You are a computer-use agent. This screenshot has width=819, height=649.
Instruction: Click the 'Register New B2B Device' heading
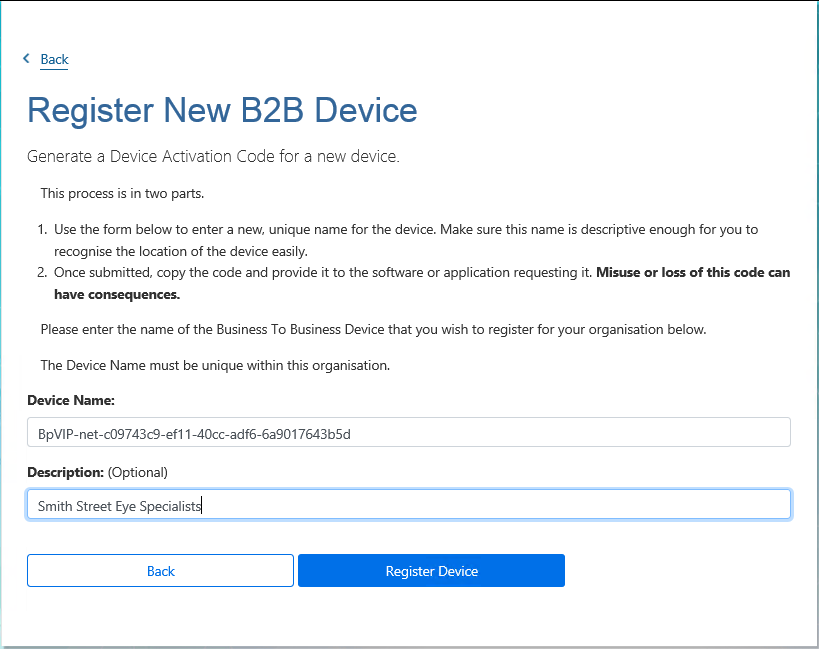click(222, 110)
